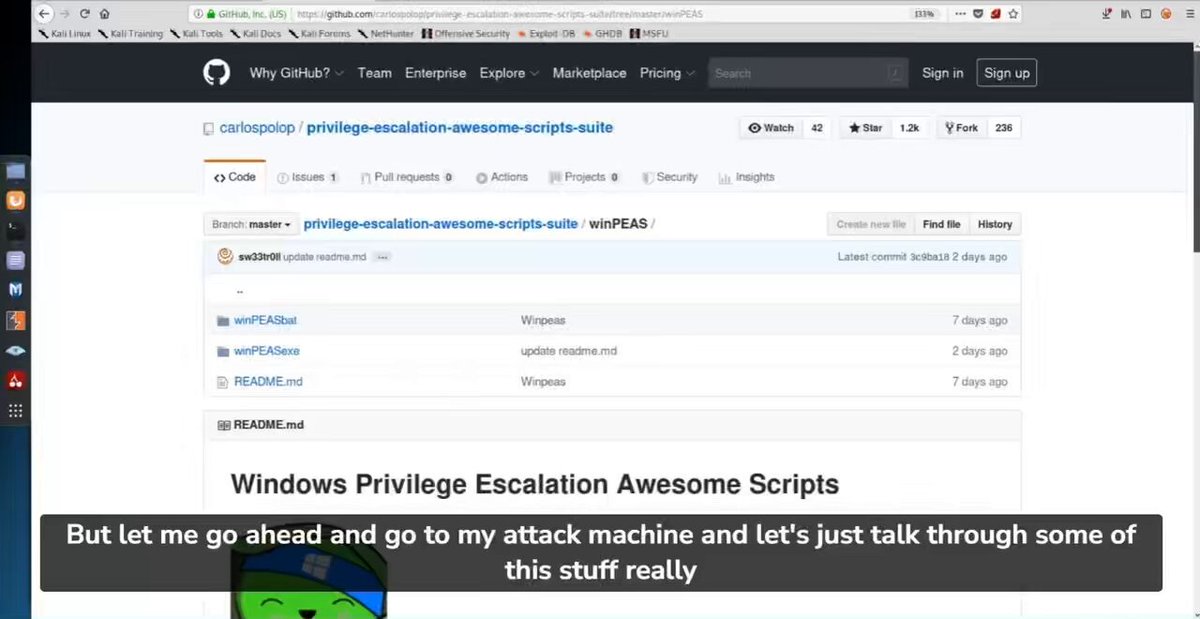Click the Create new file button

click(x=870, y=225)
